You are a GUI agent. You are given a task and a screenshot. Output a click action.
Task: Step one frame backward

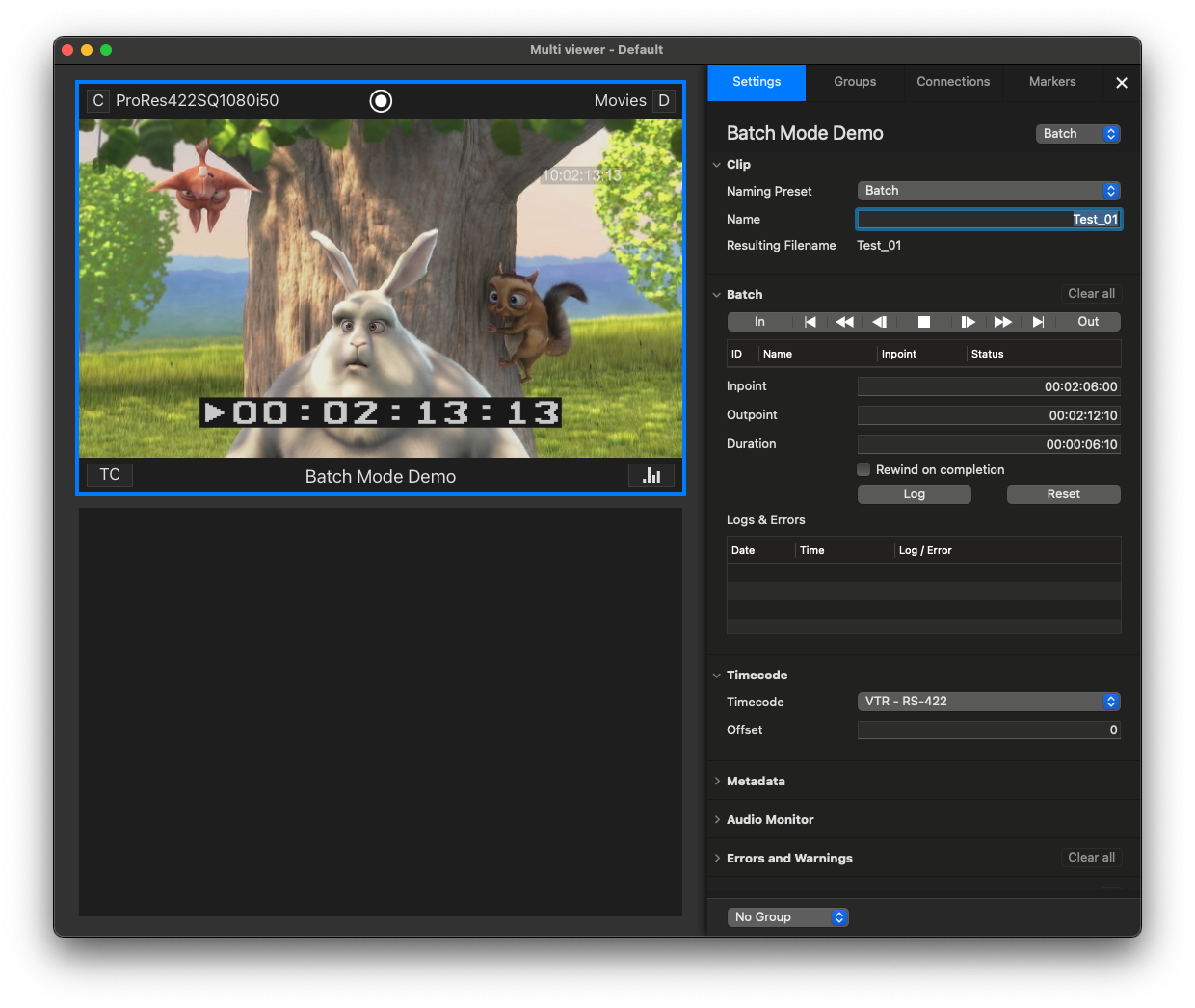(879, 322)
